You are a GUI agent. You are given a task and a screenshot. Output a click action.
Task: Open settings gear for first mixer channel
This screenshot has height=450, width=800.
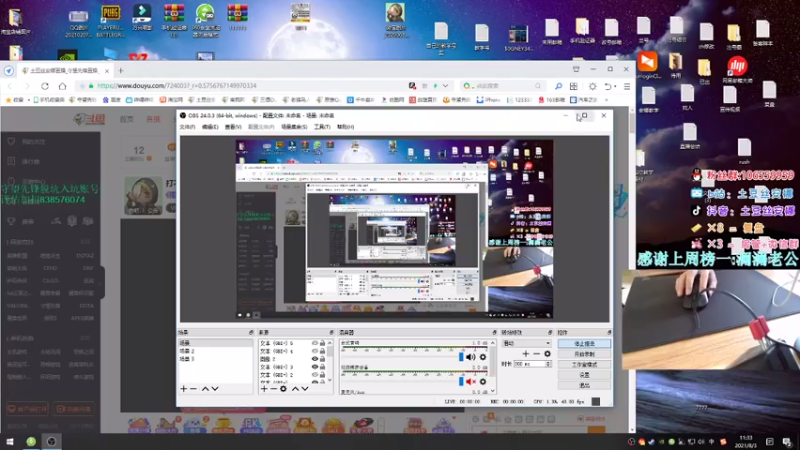click(483, 357)
